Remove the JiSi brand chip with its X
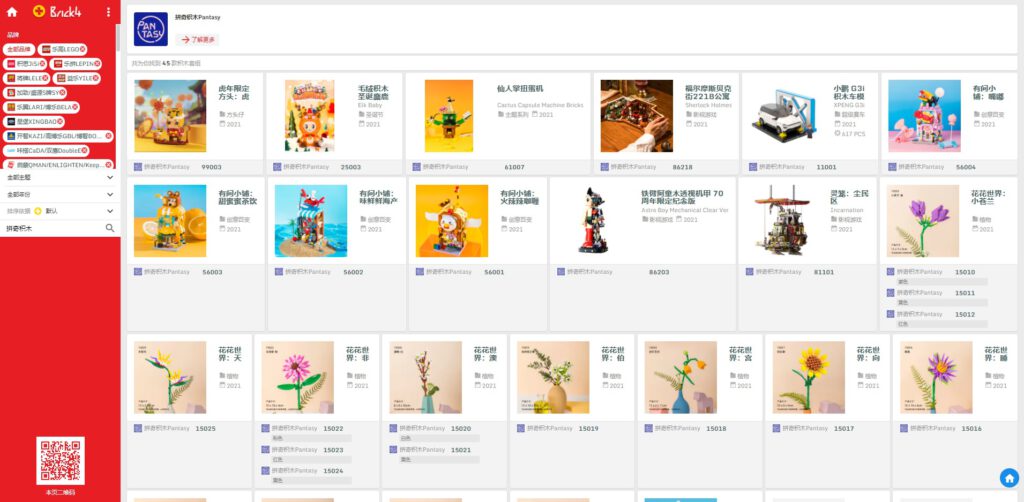This screenshot has width=1024, height=502. click(x=42, y=64)
